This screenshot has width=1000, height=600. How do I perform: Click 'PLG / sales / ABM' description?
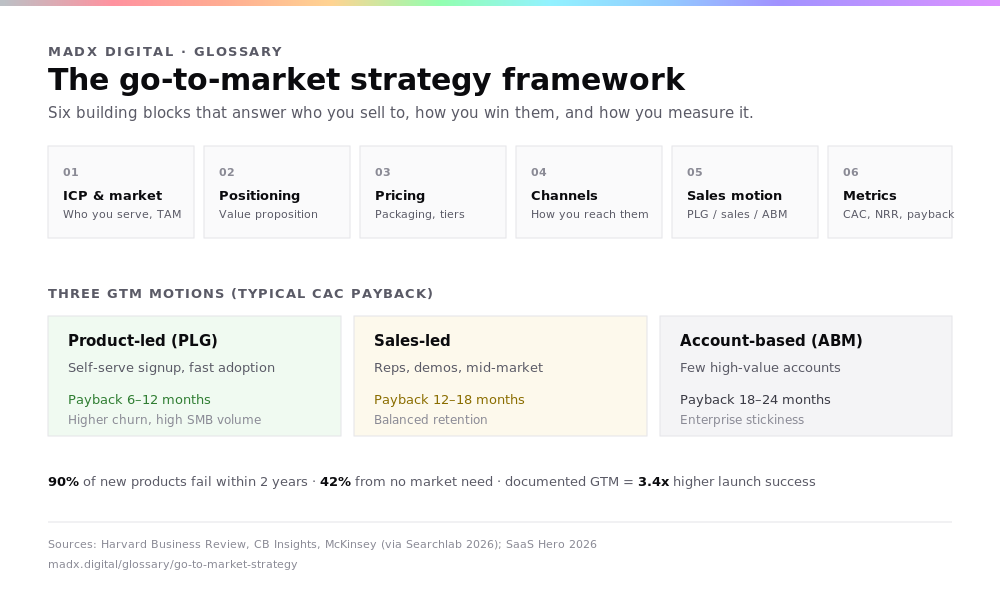point(737,214)
